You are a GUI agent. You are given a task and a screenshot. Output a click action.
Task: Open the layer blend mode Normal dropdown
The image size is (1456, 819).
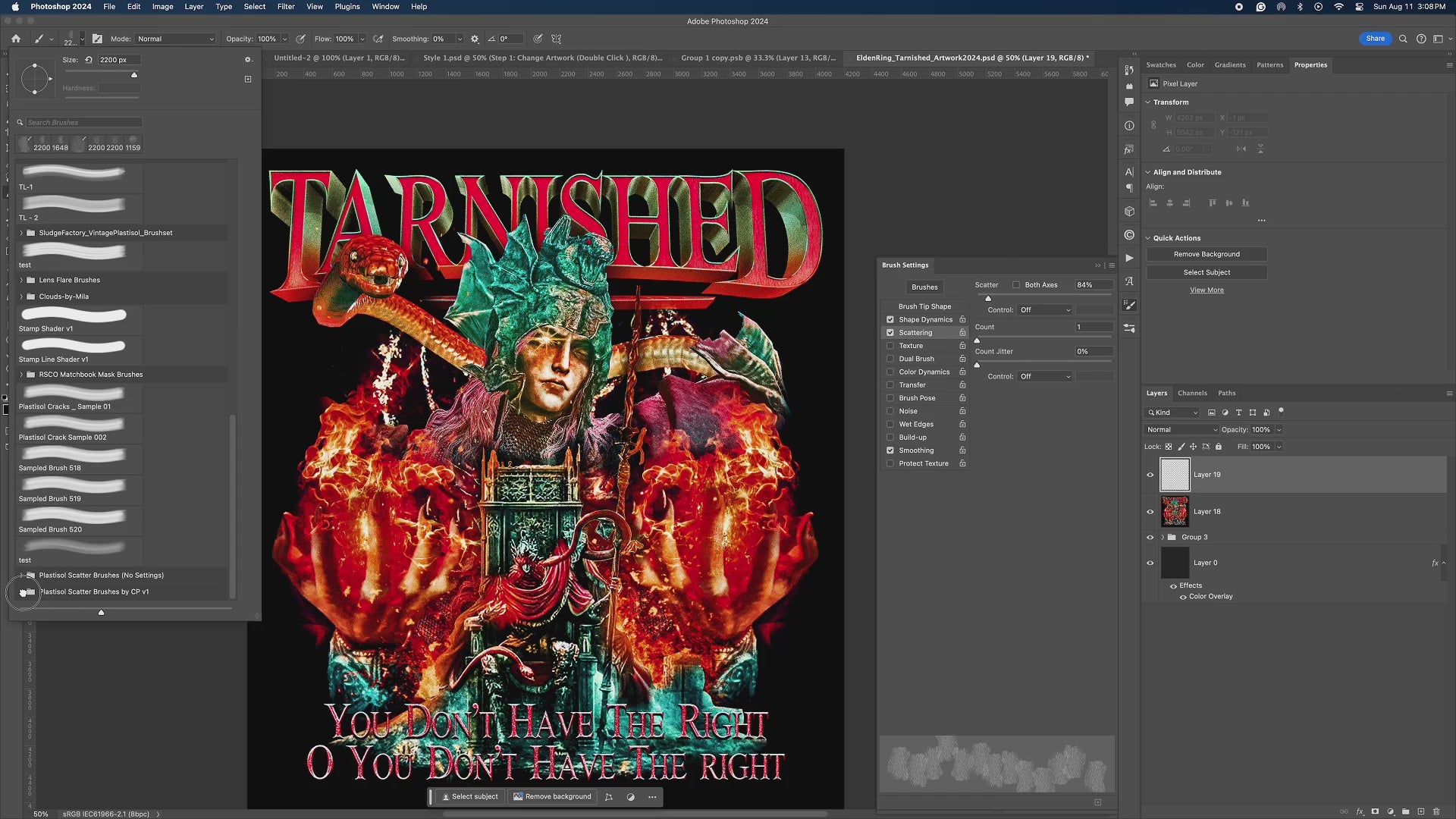tap(1181, 429)
